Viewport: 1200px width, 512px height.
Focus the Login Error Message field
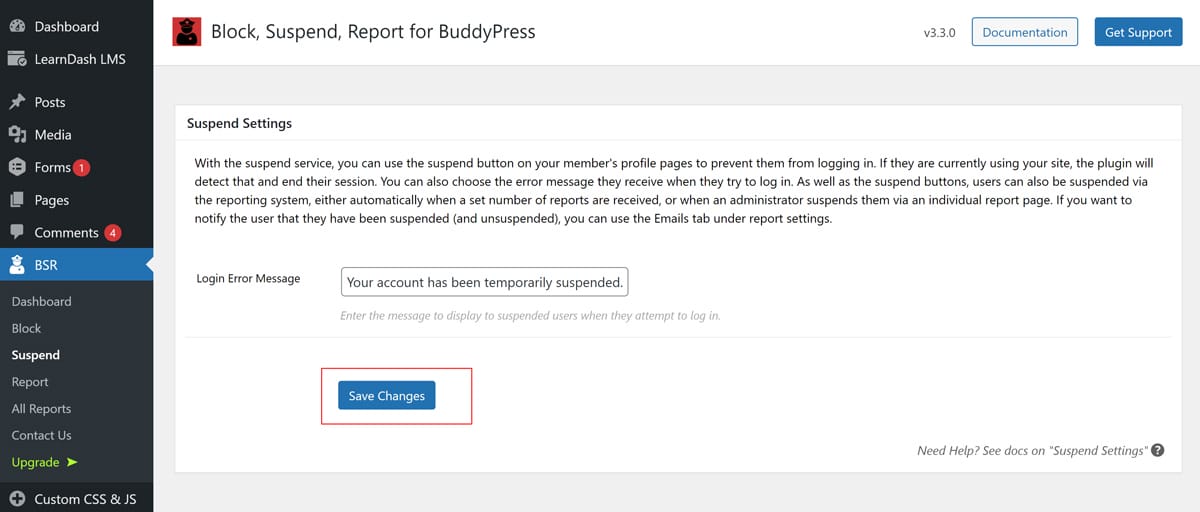[484, 282]
